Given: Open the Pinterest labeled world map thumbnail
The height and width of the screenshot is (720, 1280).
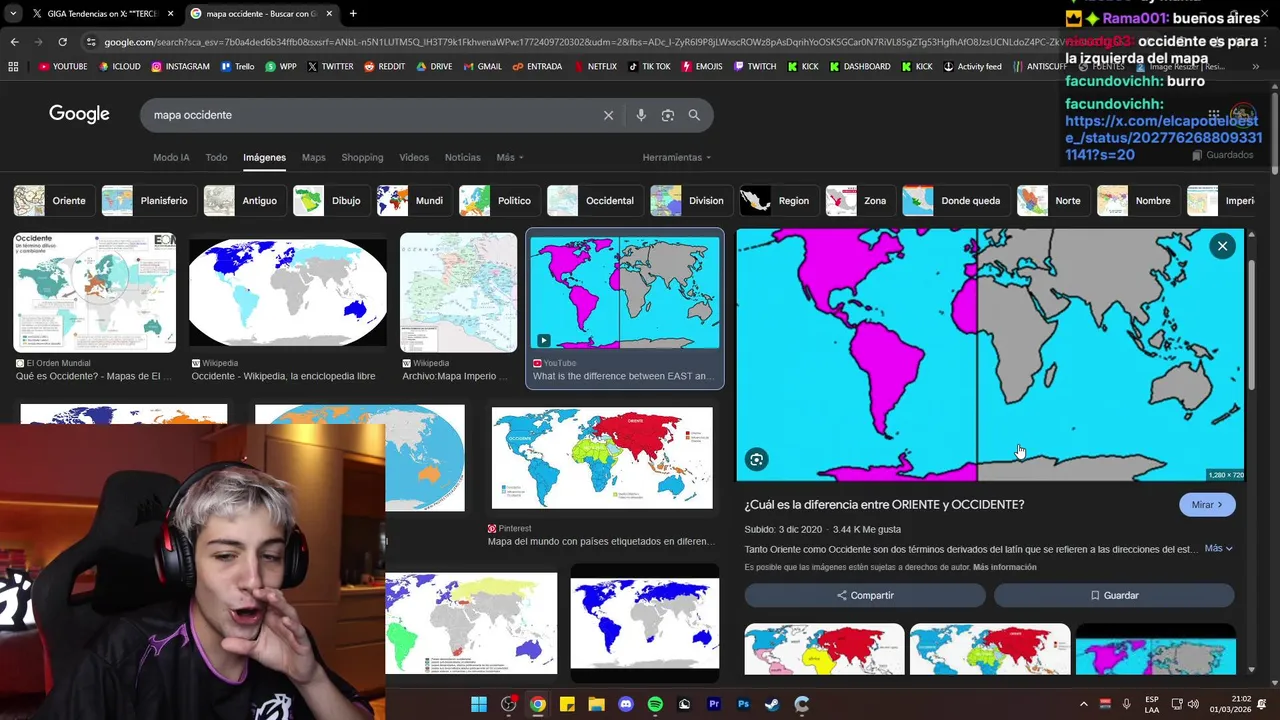Looking at the screenshot, I should 602,458.
